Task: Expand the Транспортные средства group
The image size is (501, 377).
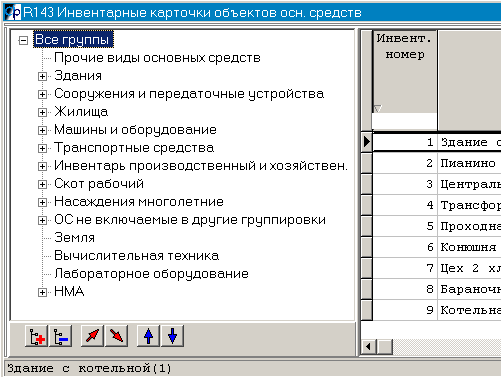Action: click(42, 148)
